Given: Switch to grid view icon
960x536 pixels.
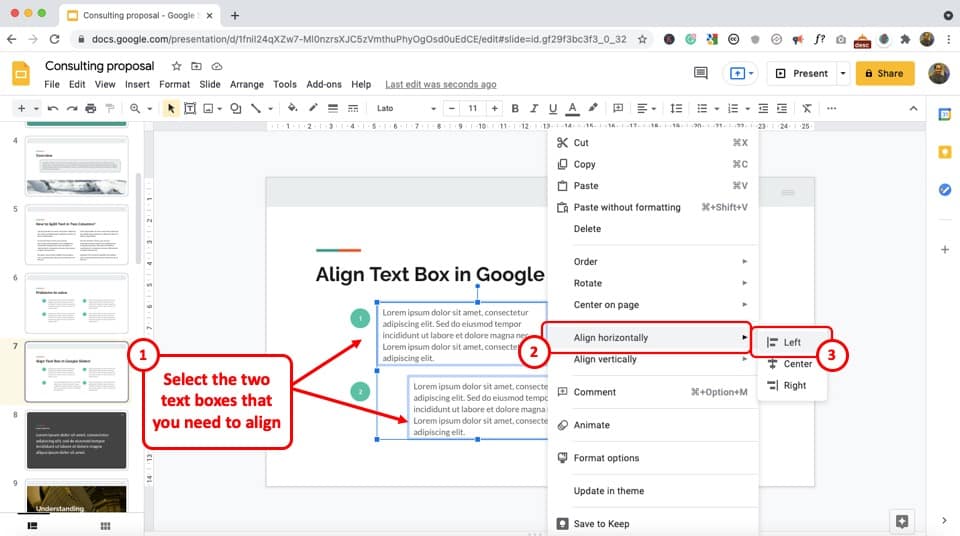Looking at the screenshot, I should tap(105, 526).
